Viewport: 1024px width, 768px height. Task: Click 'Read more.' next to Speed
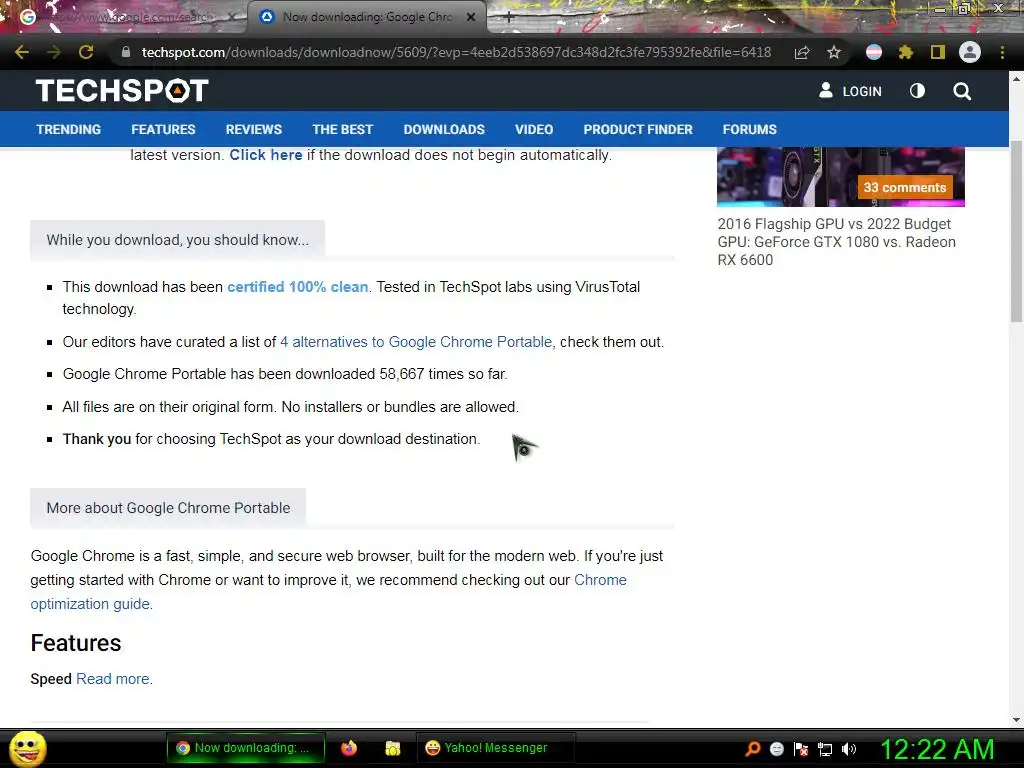coord(114,679)
